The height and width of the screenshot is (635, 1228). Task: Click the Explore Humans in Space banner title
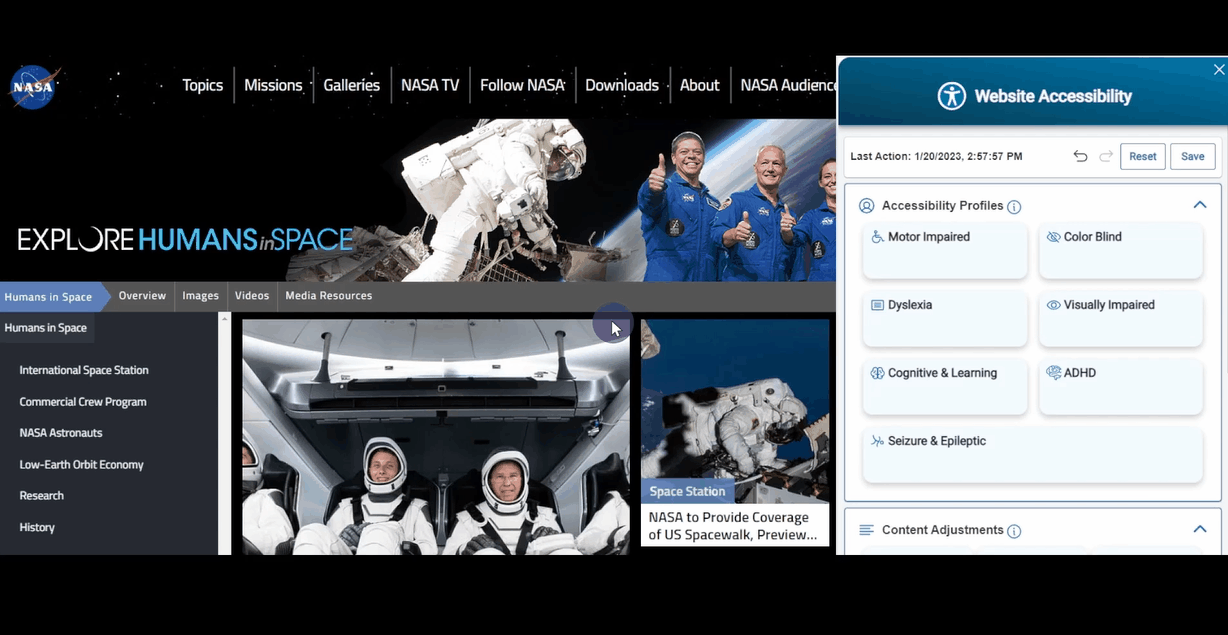click(x=186, y=239)
